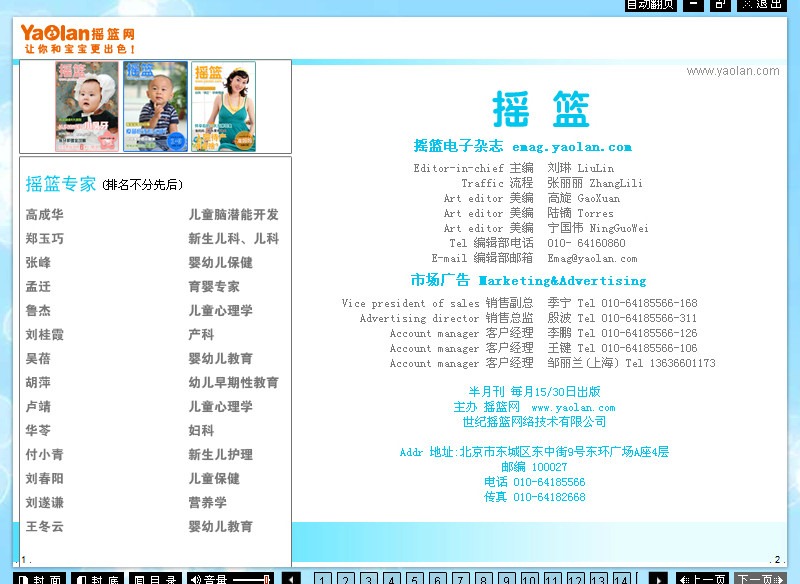
Task: Click the 自动翻页 auto page-turn button
Action: pyautogui.click(x=651, y=5)
